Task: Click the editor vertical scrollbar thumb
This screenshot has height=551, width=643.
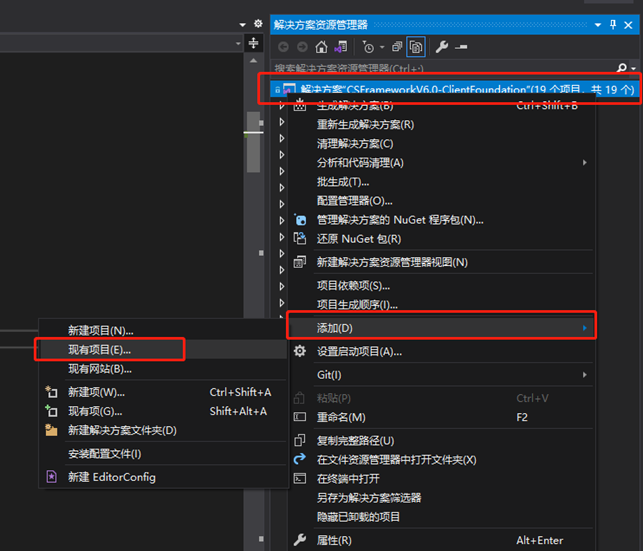Action: [253, 142]
